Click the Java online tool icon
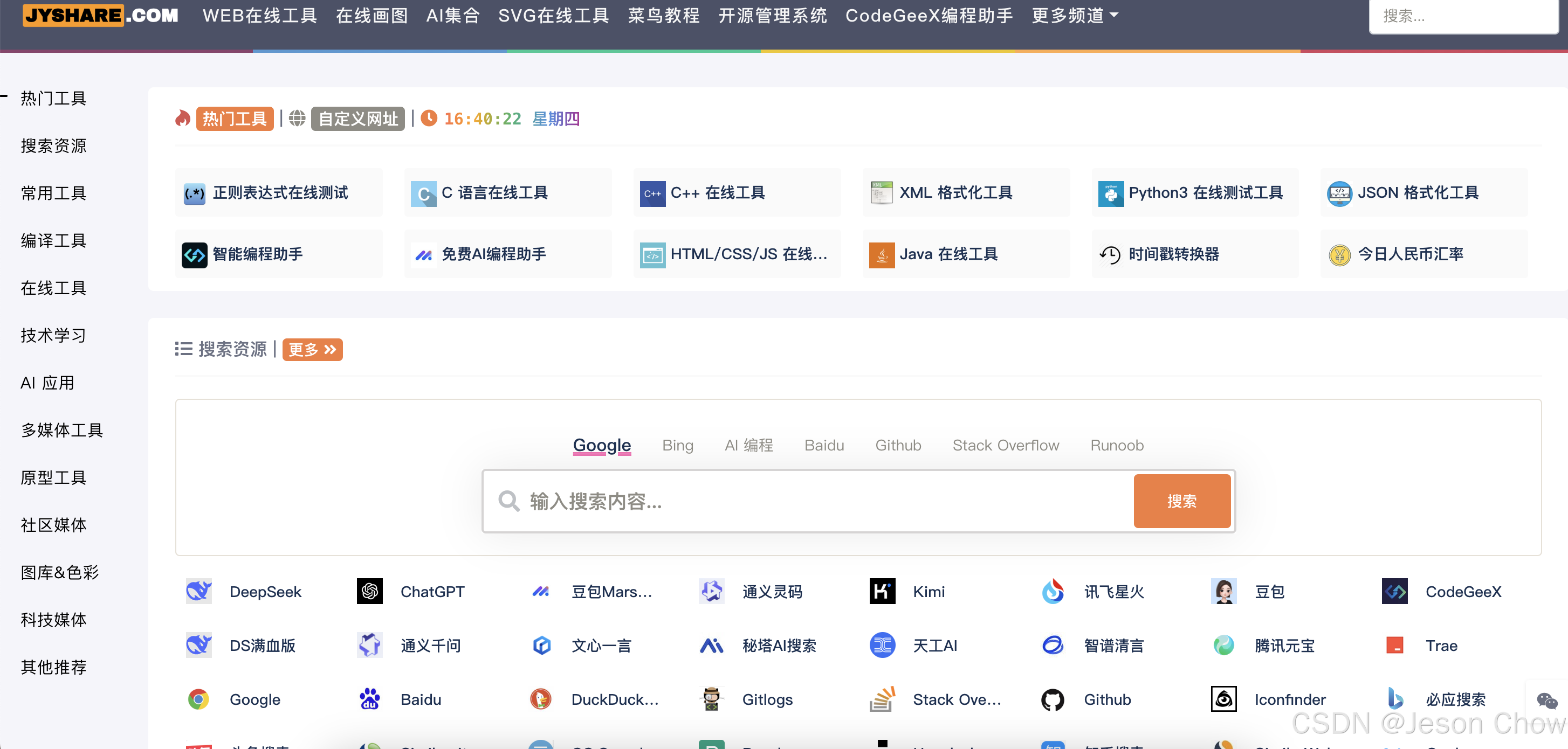This screenshot has height=749, width=1568. click(882, 255)
